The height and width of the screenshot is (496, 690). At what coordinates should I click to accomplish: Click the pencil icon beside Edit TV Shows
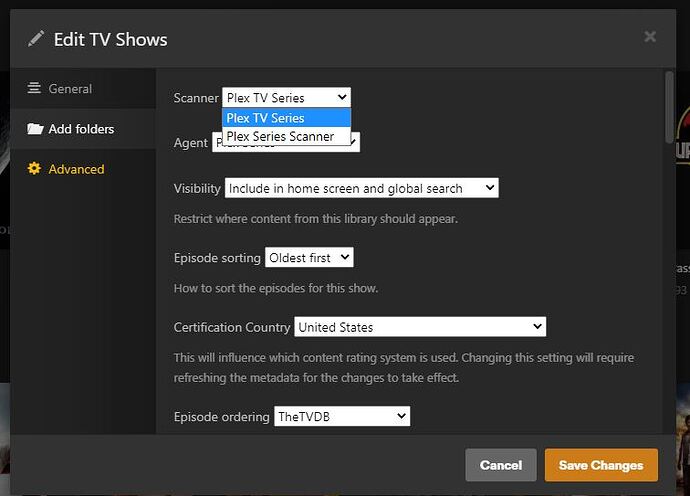[x=36, y=39]
